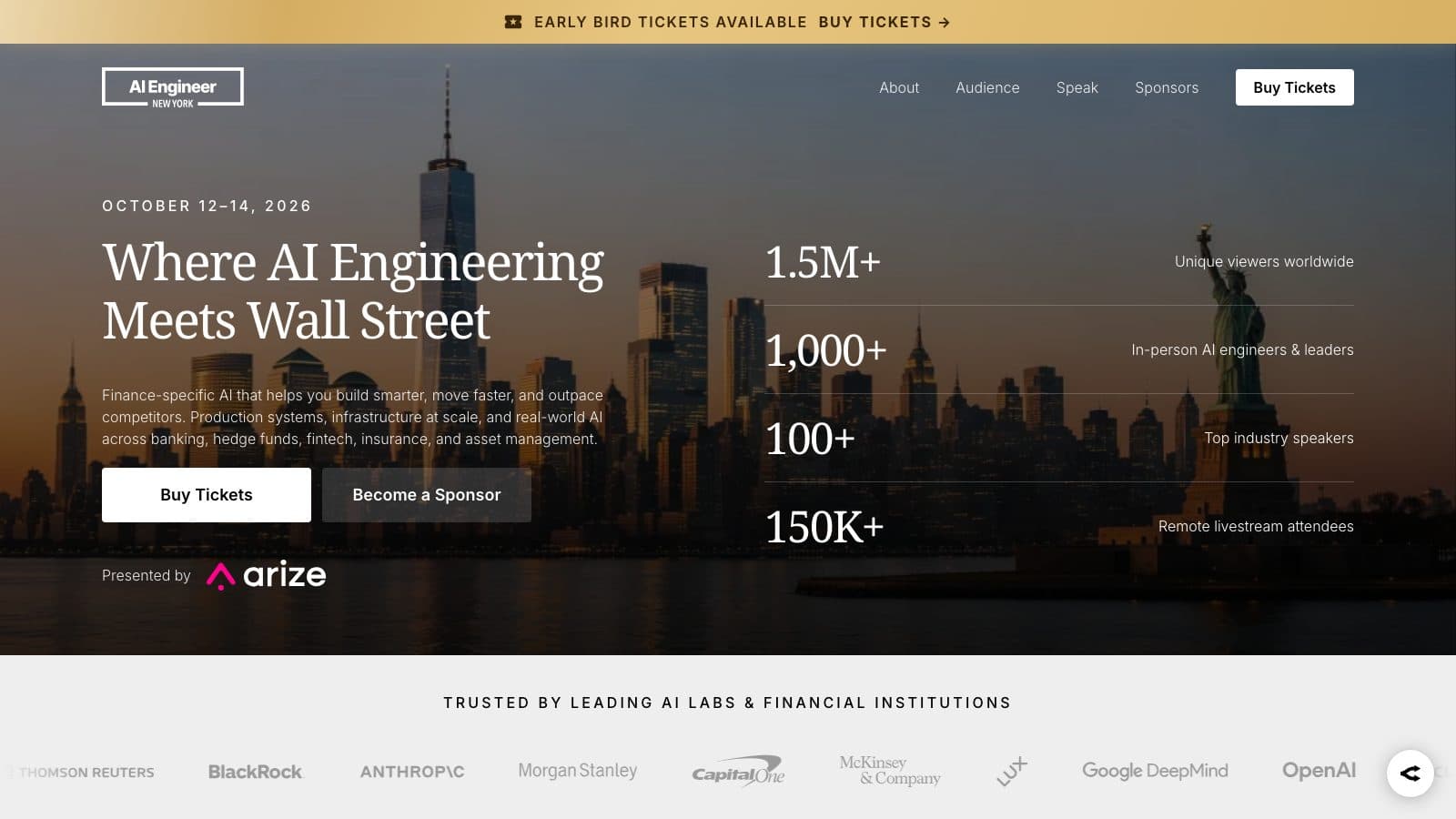Open the Speak menu item
The image size is (1456, 819).
[x=1077, y=87]
